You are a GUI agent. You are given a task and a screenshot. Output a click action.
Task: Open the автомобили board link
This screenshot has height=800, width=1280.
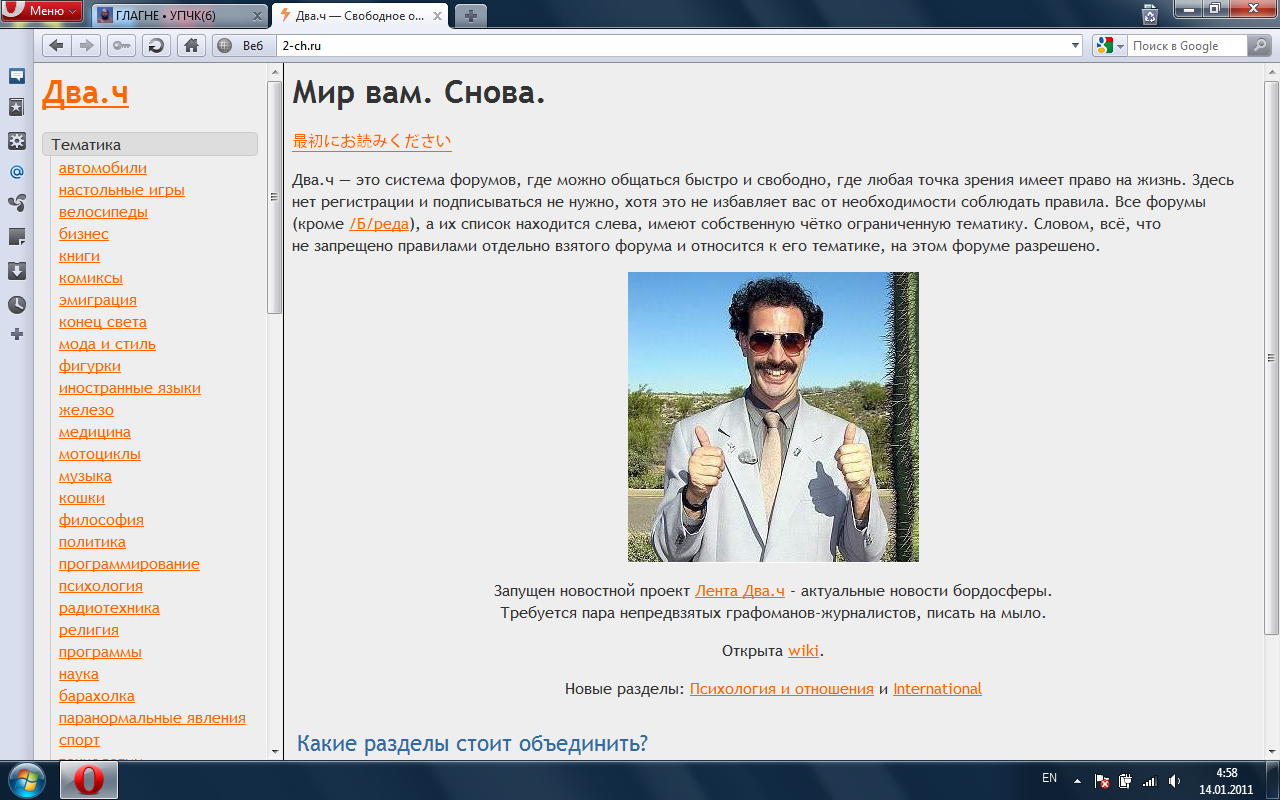[x=103, y=168]
